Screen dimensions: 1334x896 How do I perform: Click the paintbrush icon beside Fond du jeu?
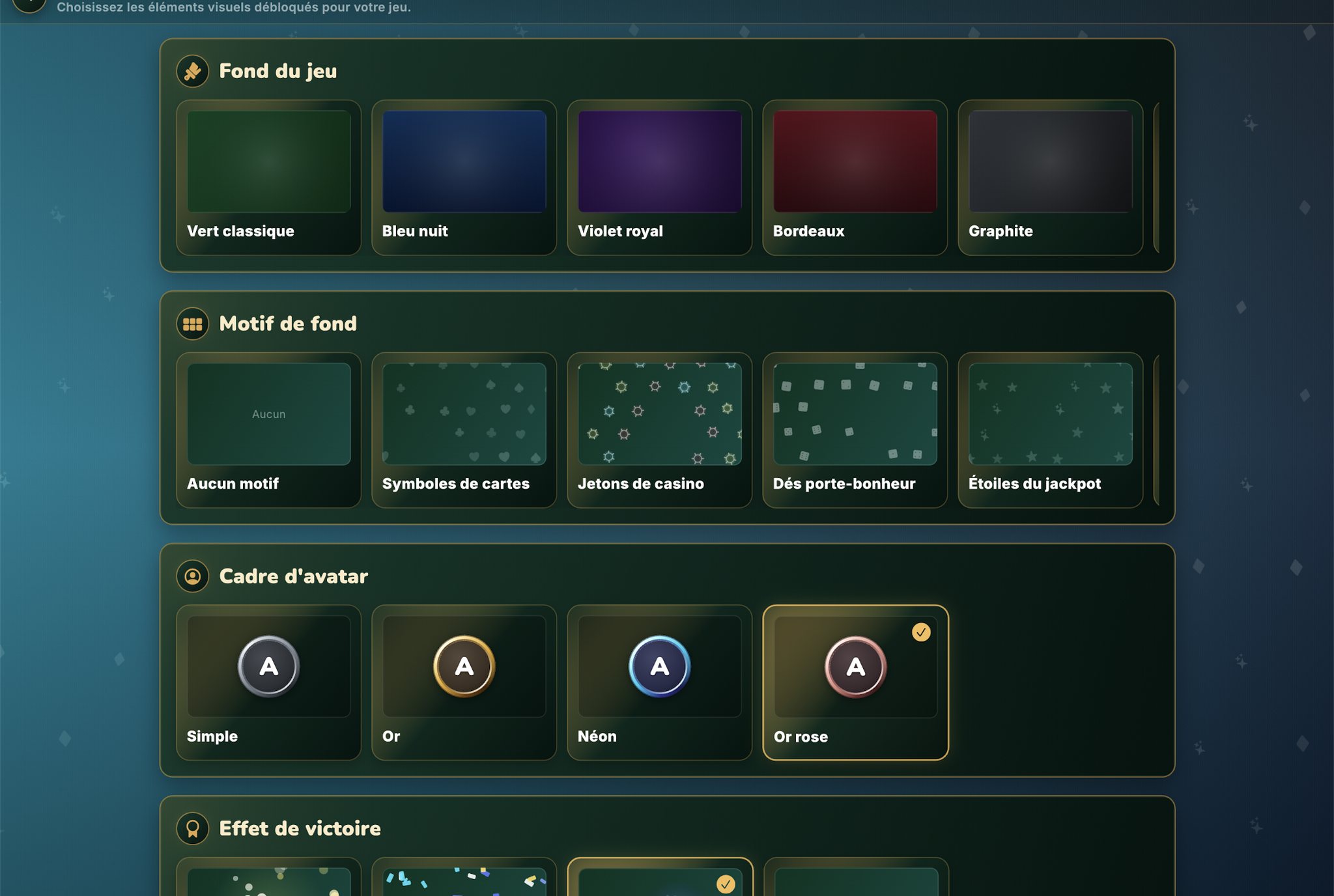(x=193, y=71)
